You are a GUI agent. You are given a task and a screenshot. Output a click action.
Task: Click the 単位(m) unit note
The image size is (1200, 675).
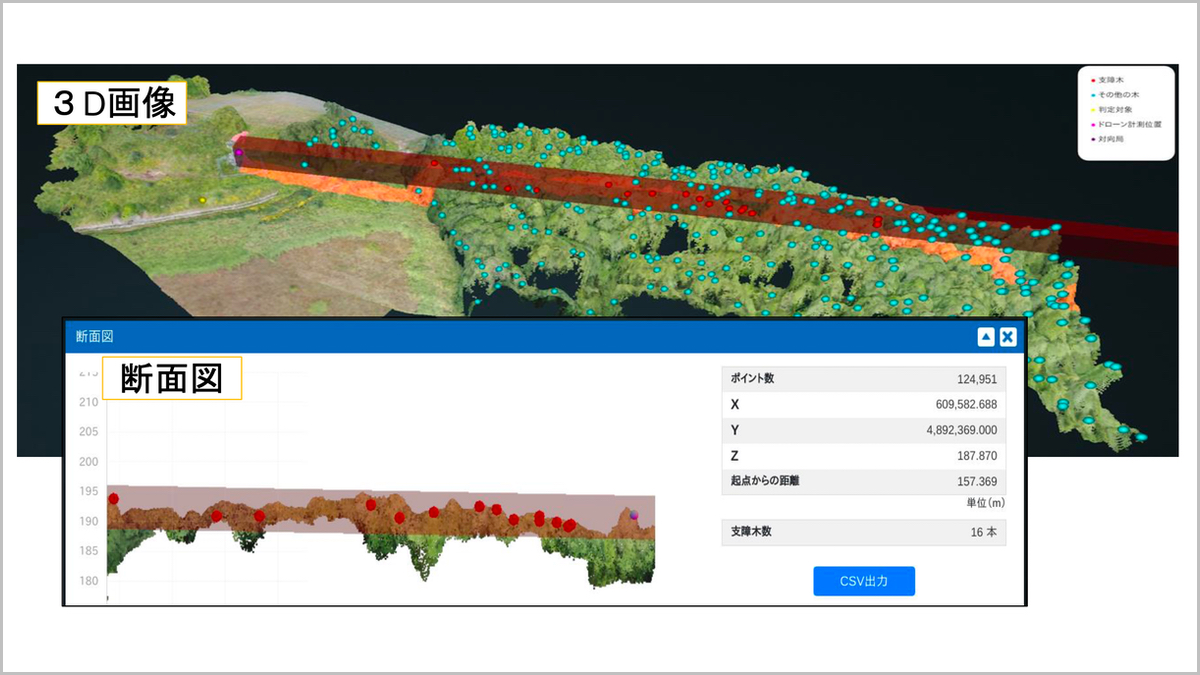tap(984, 503)
